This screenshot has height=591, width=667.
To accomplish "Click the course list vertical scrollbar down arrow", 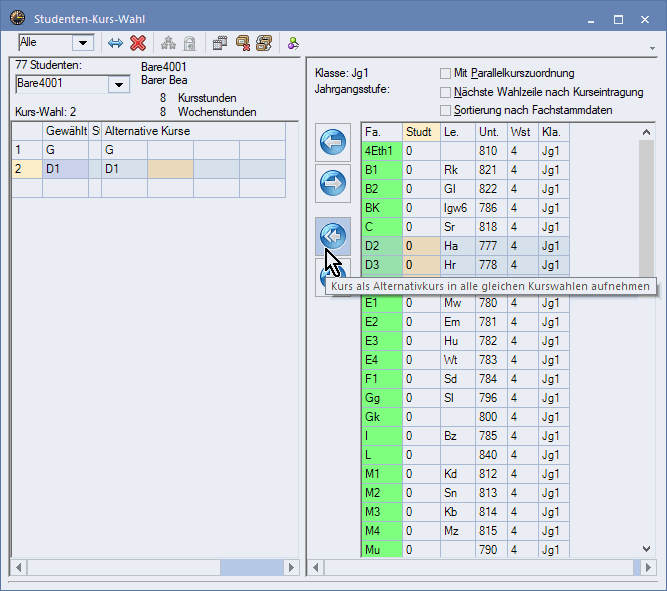I will (x=647, y=549).
